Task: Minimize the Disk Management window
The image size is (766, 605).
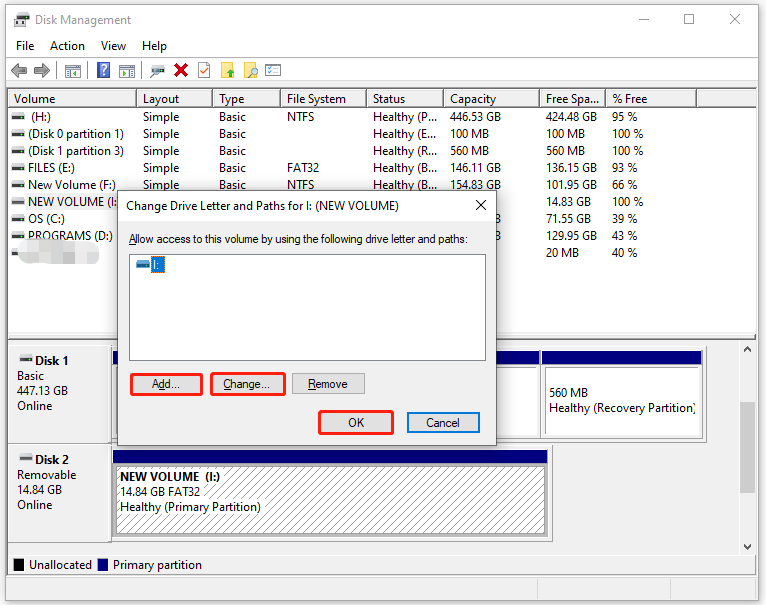Action: point(644,20)
